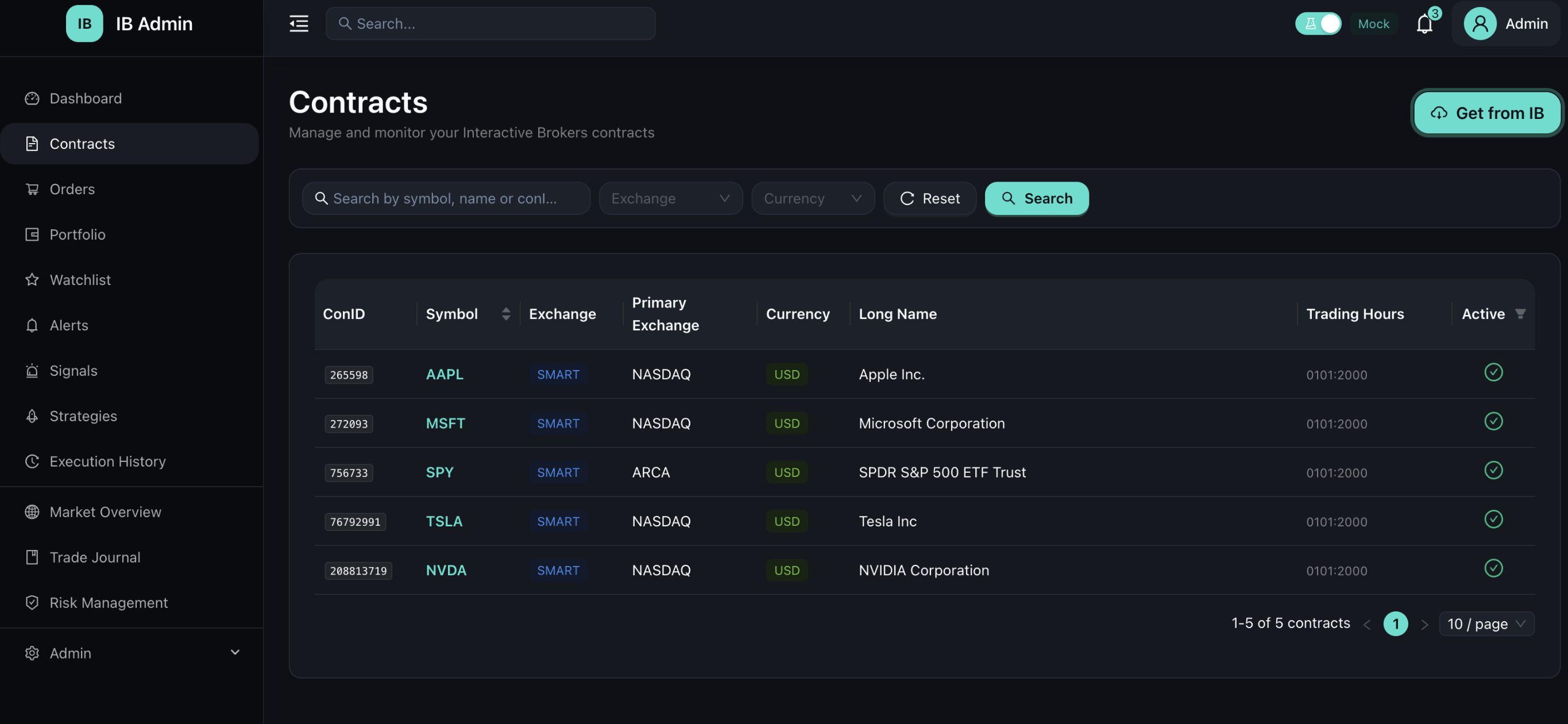This screenshot has width=1568, height=724.
Task: Open the Admin account menu in header
Action: click(x=1506, y=23)
